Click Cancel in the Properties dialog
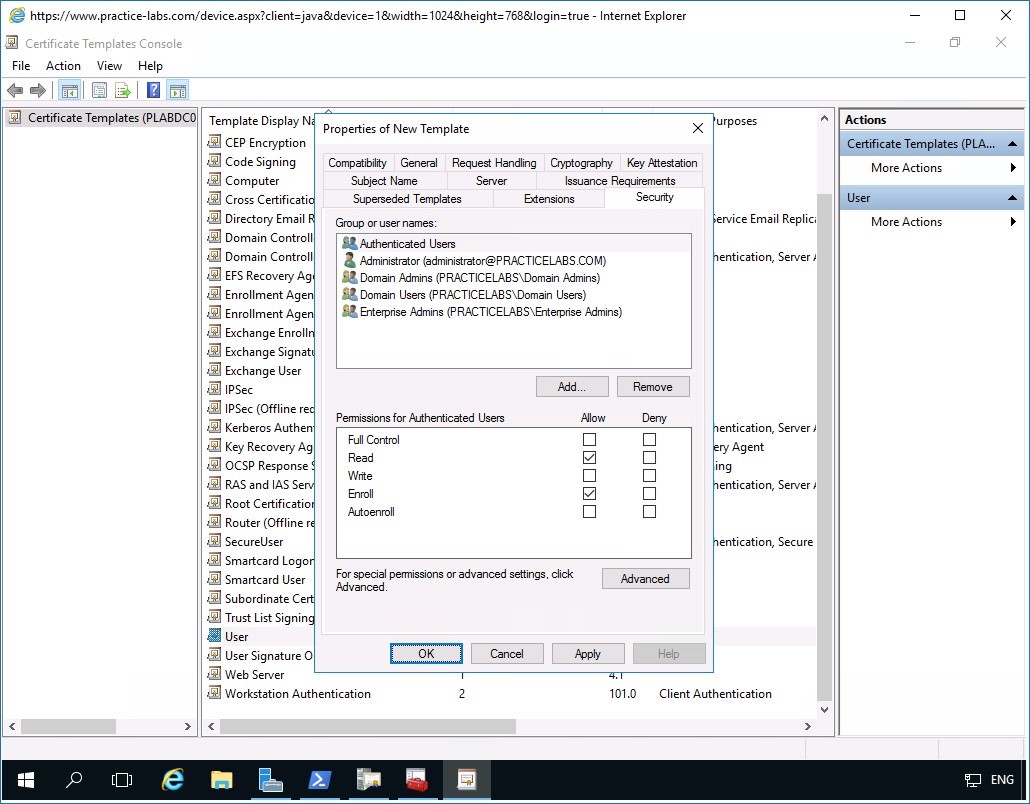1030x804 pixels. [x=506, y=654]
